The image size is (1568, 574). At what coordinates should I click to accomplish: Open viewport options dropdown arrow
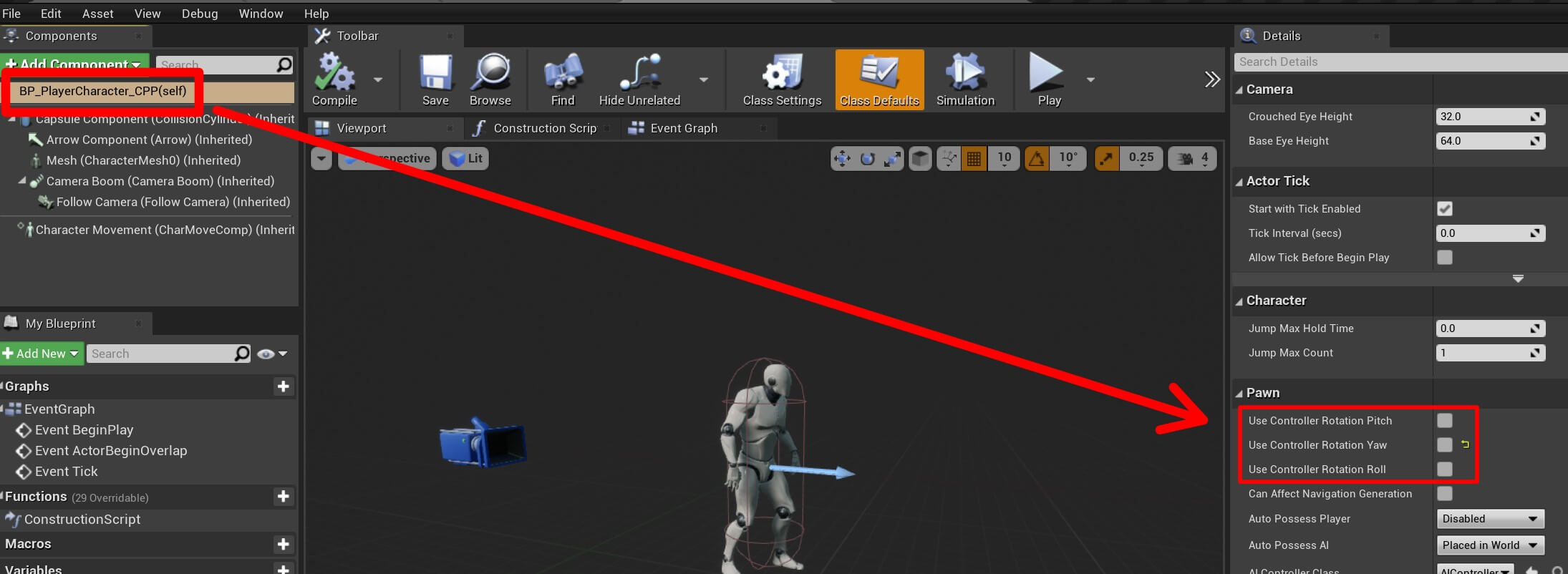(x=321, y=159)
